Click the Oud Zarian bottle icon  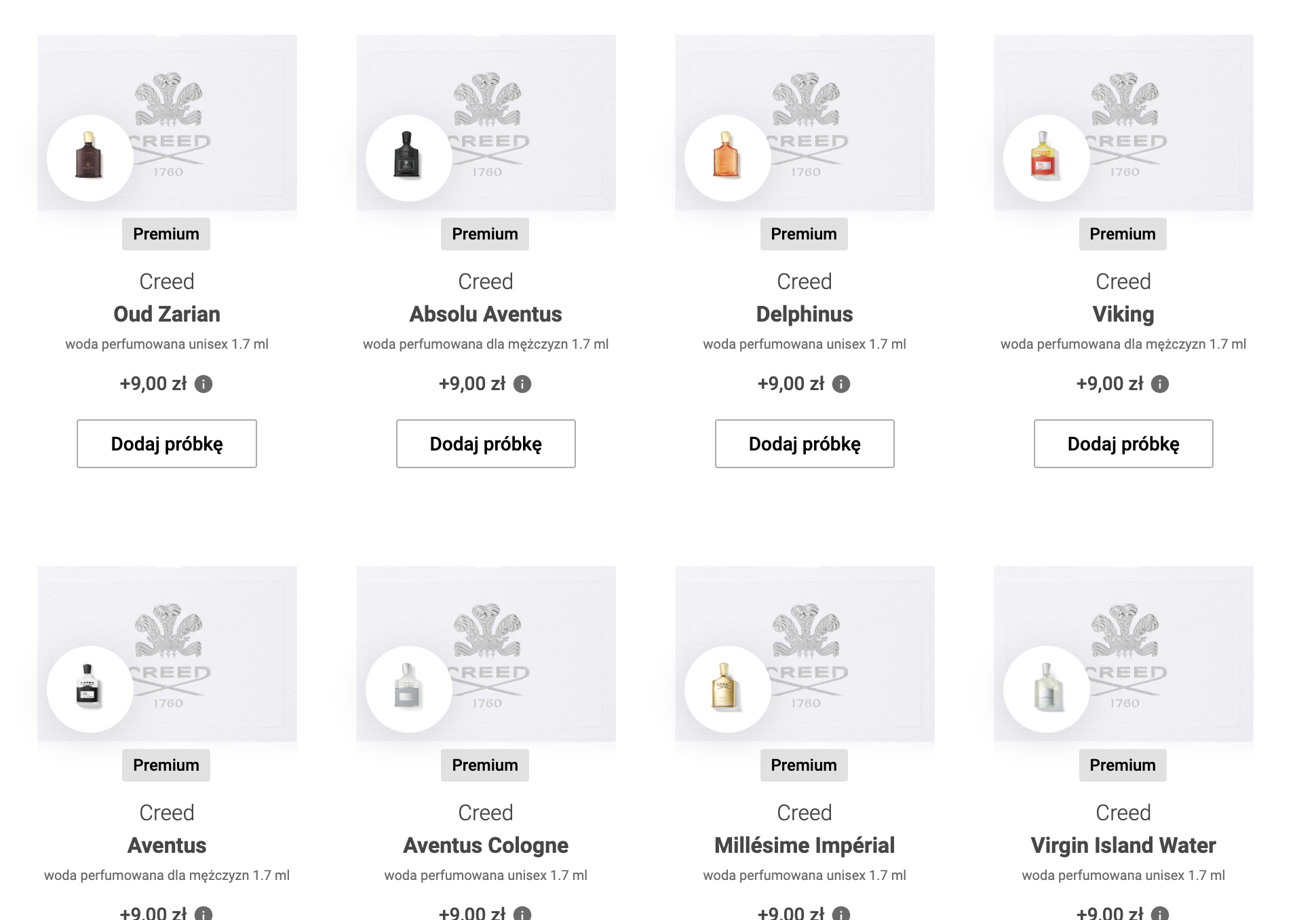[x=90, y=157]
